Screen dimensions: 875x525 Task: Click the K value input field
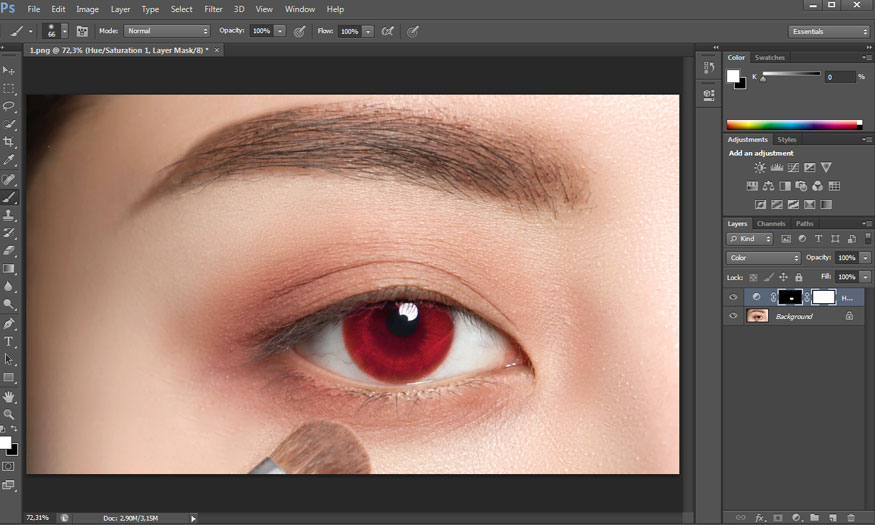[840, 77]
